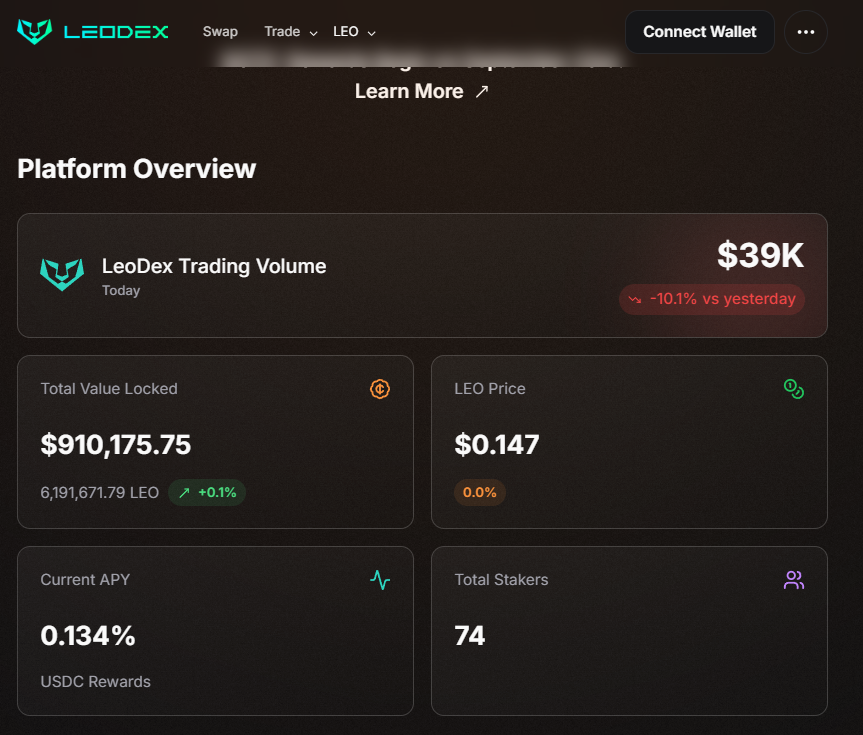
Task: Click the Platform Overview heading
Action: 136,168
